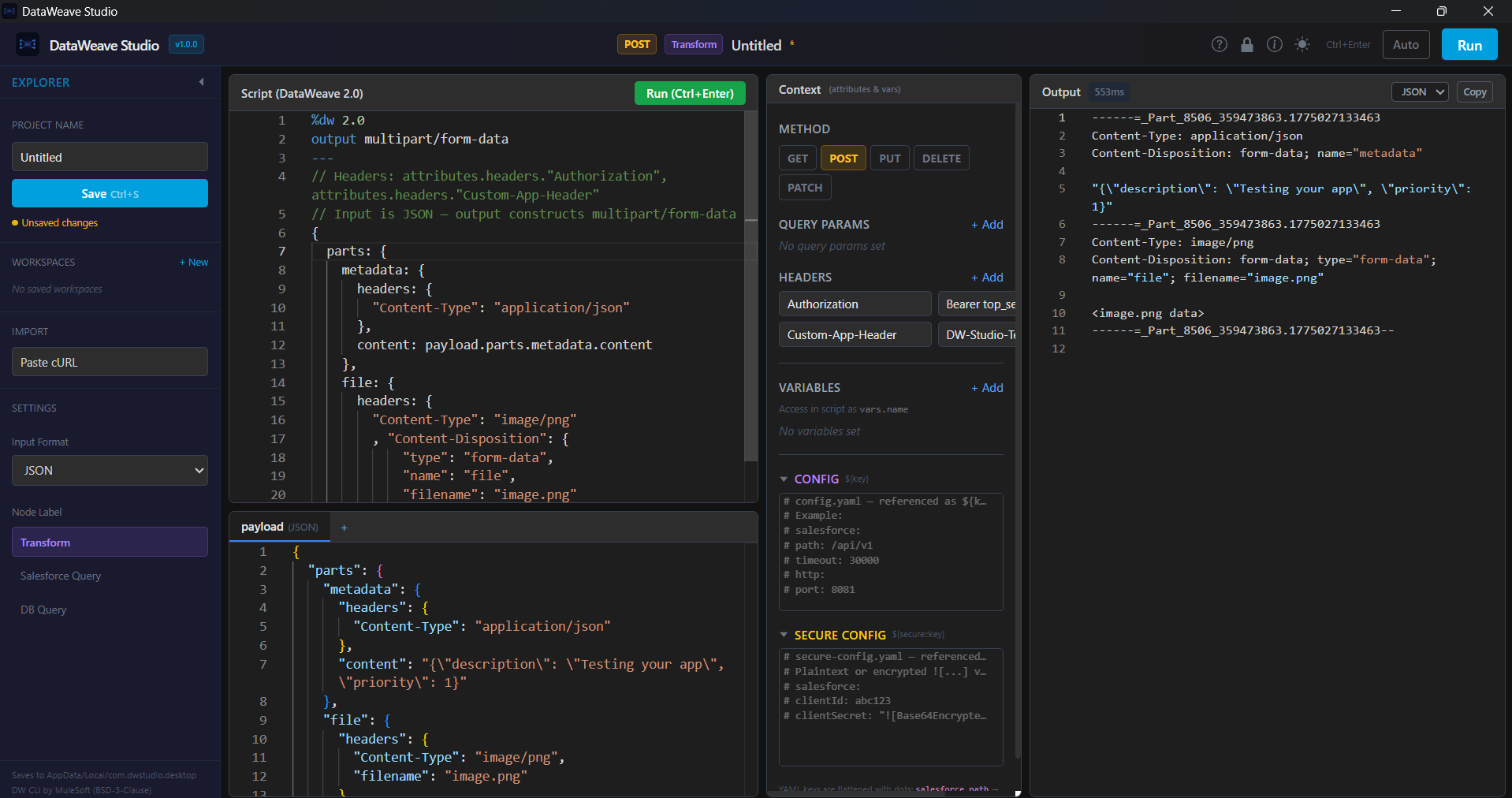Toggle Auto run mode
The width and height of the screenshot is (1512, 798).
(1406, 44)
